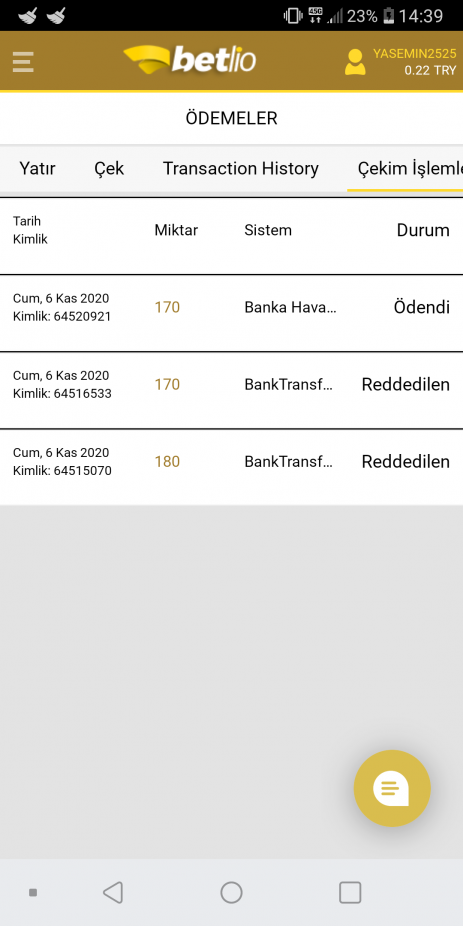The image size is (463, 926).
Task: Open the yellow user profile icon
Action: pyautogui.click(x=355, y=62)
